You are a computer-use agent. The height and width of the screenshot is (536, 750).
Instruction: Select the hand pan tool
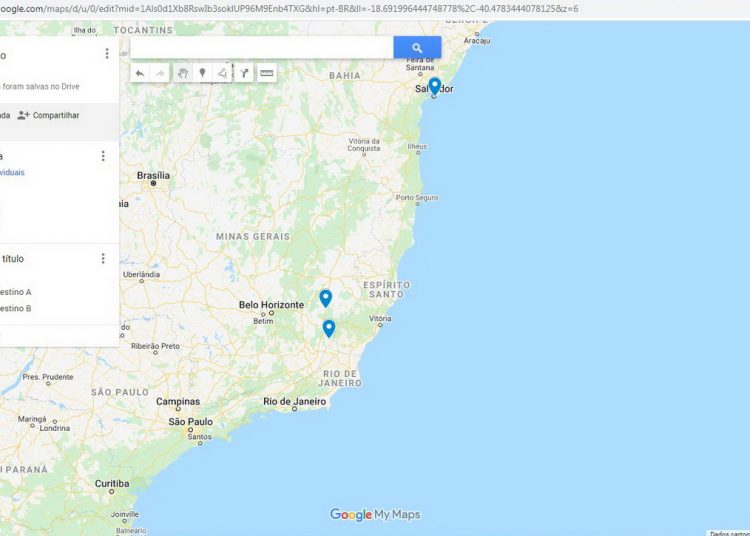point(182,73)
